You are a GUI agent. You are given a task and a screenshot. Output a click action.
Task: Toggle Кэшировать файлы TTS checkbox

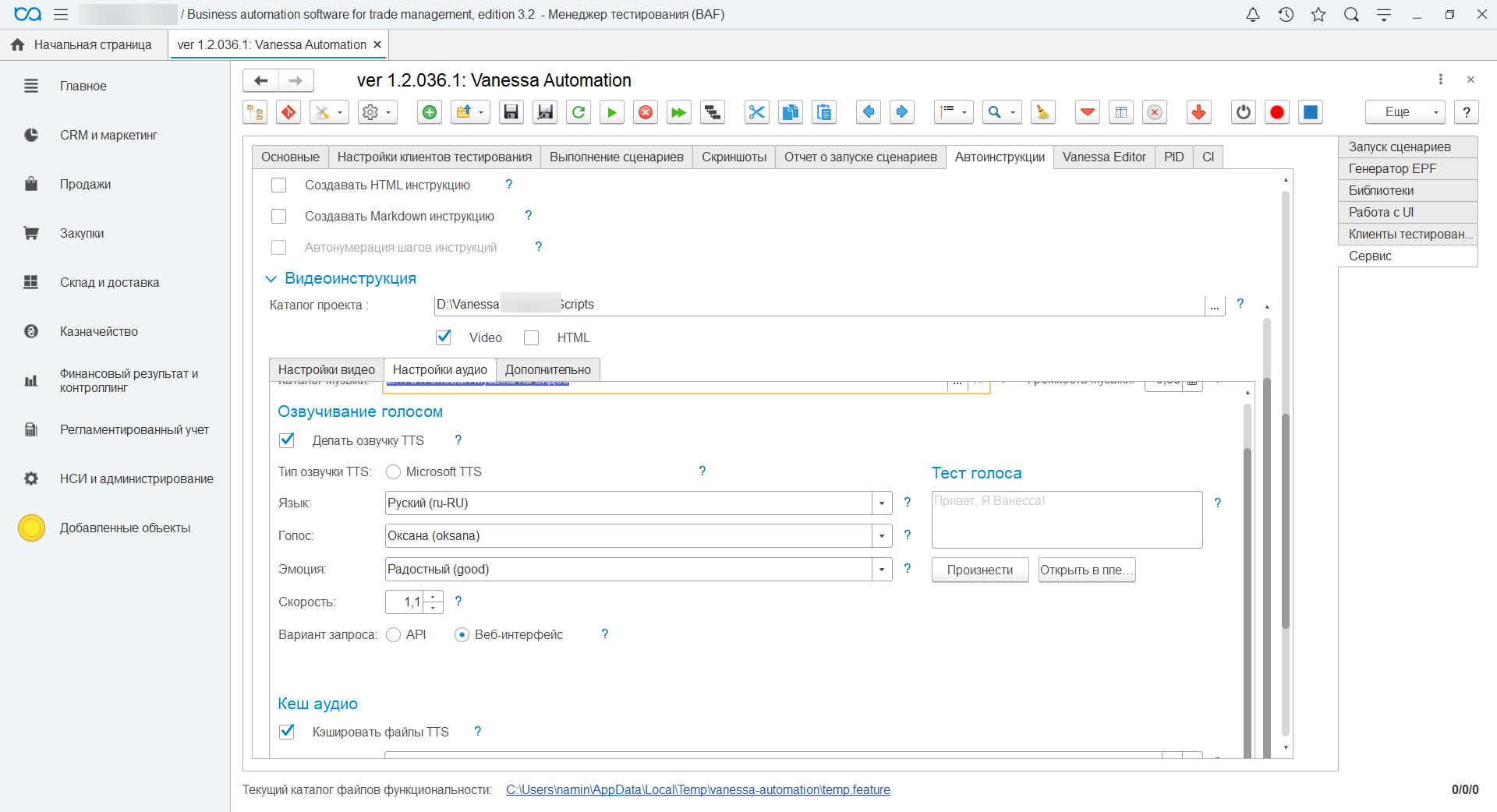[x=287, y=732]
